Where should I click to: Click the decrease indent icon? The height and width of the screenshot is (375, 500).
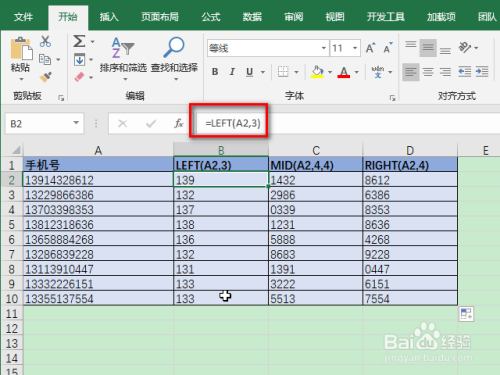[464, 72]
